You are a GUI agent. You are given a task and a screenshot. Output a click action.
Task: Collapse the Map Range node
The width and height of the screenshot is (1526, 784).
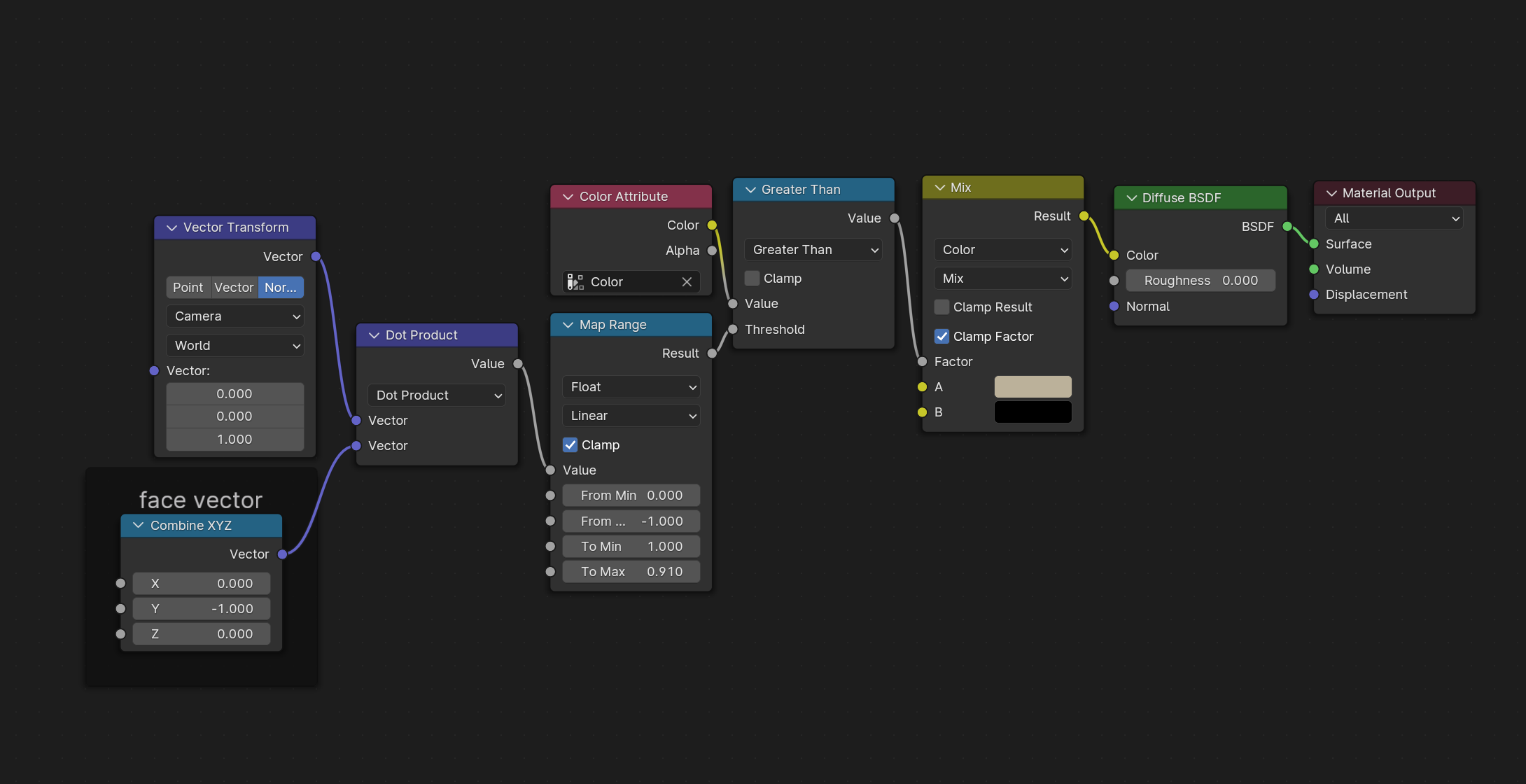pos(568,325)
